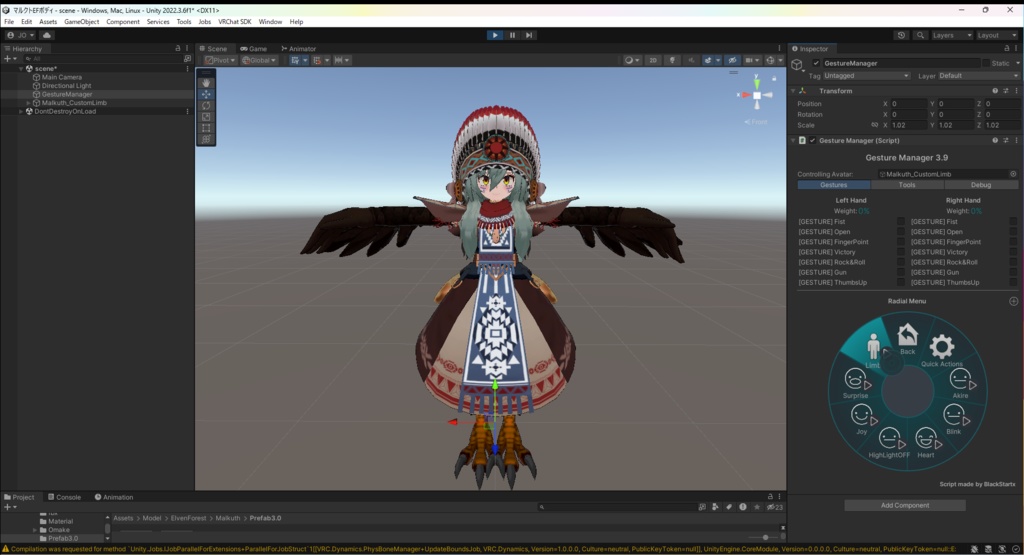Toggle grid snapping icon

[x=319, y=60]
